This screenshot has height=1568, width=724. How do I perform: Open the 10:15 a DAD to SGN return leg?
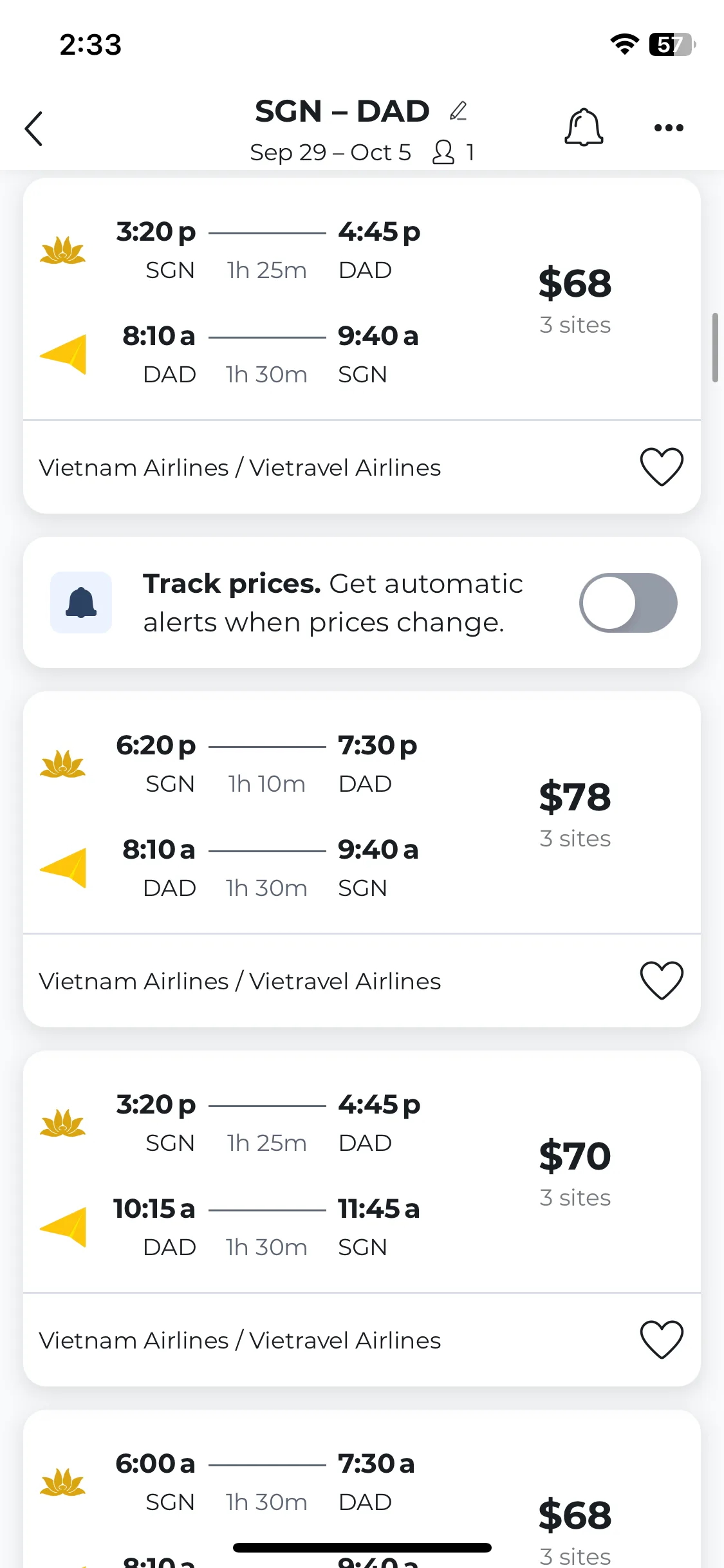click(266, 1227)
